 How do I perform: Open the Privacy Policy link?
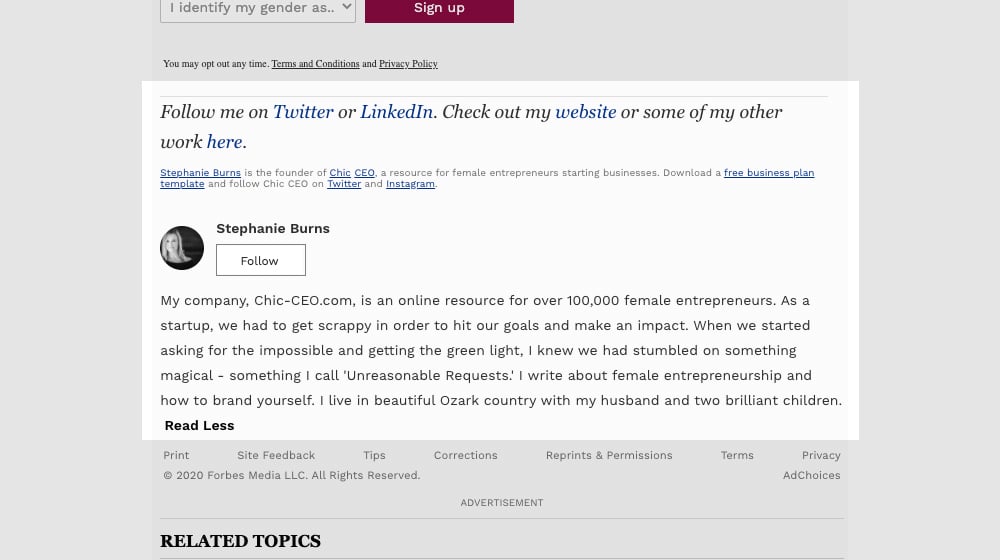pos(408,64)
